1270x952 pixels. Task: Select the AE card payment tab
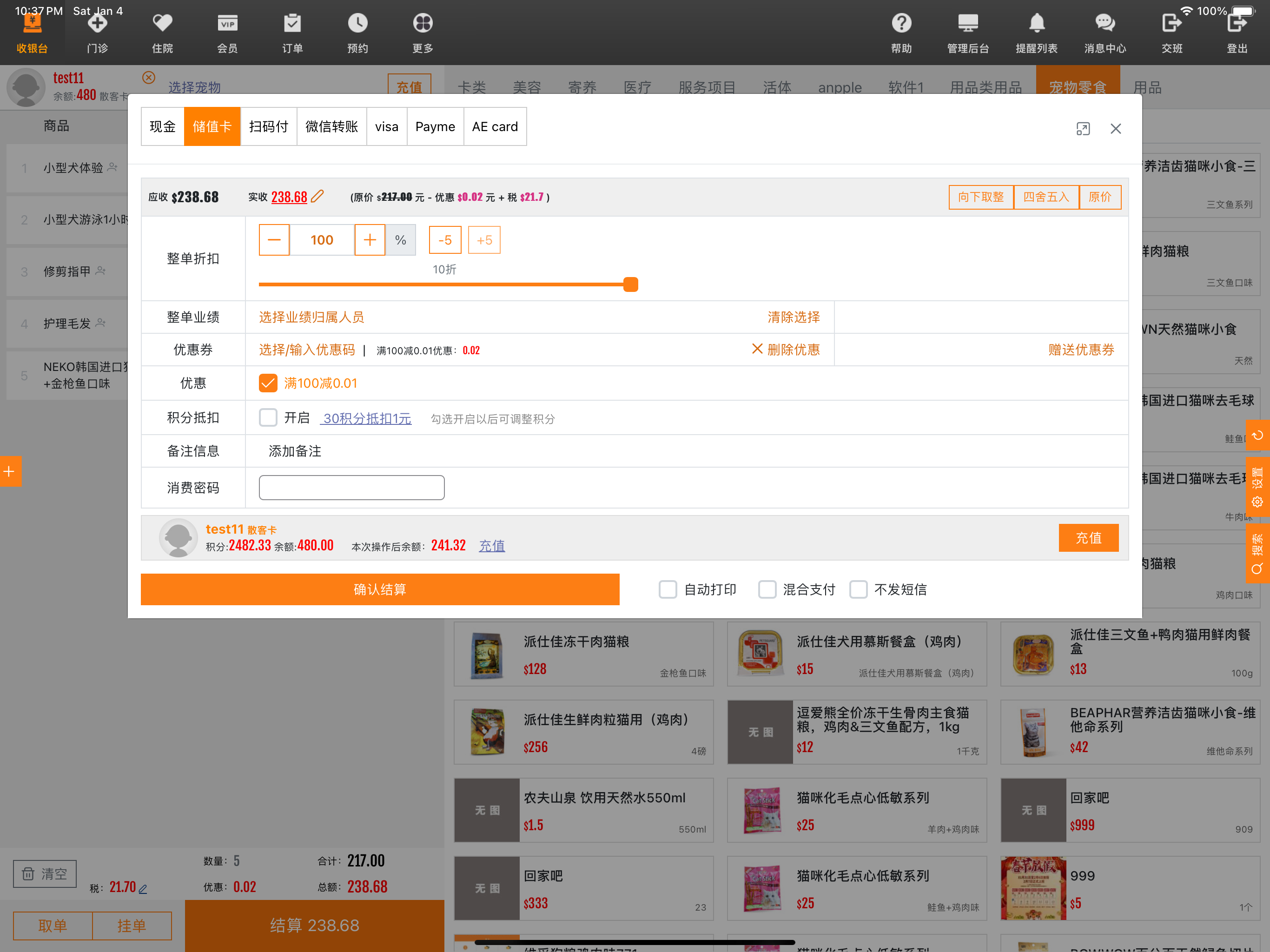[x=495, y=126]
